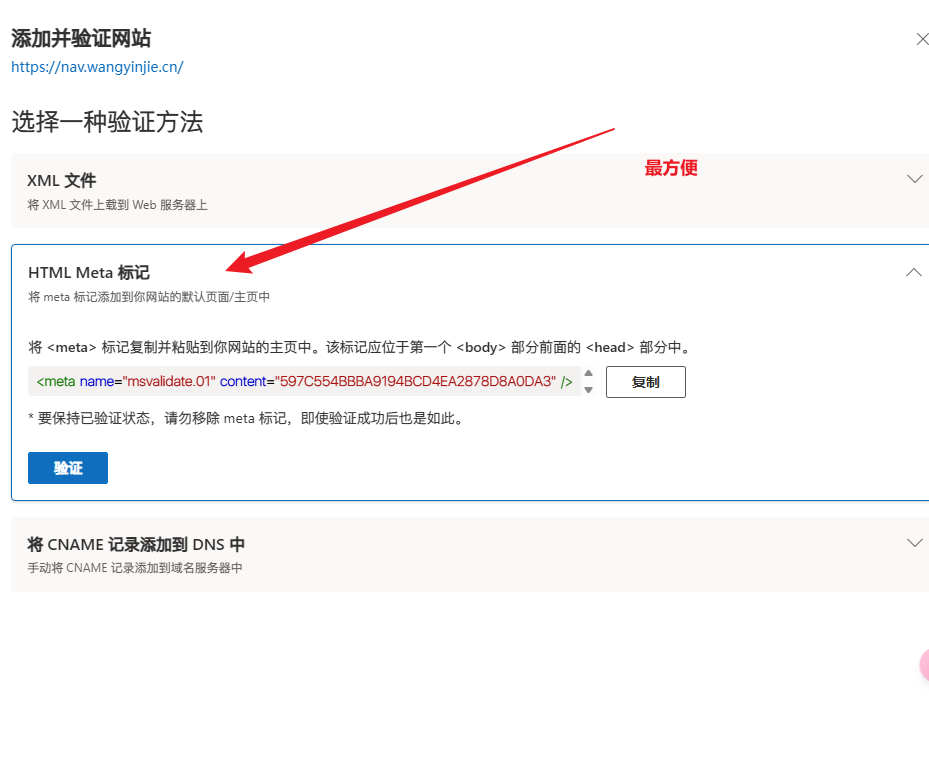Click the down chevron beside XML 文件
Screen dimensions: 929x783
(x=914, y=179)
